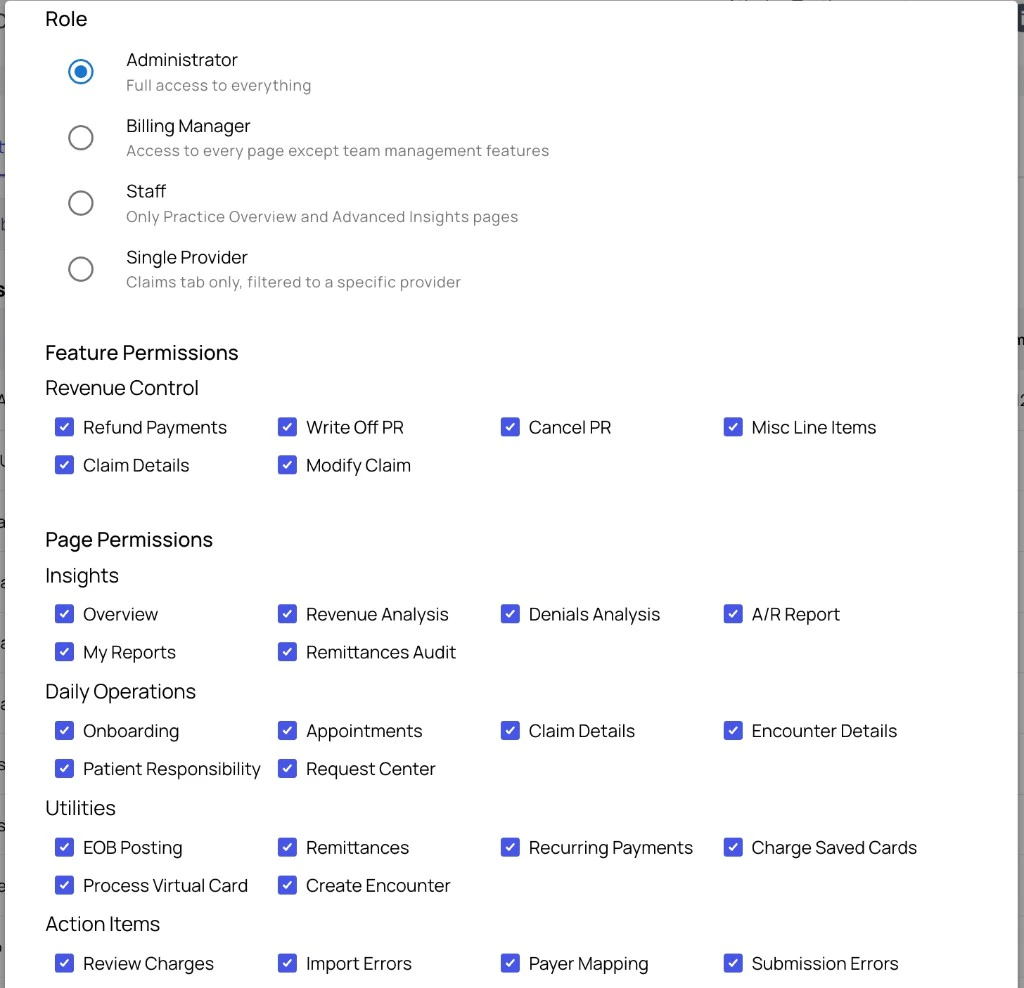
Task: Disable Misc Line Items
Action: pyautogui.click(x=733, y=426)
